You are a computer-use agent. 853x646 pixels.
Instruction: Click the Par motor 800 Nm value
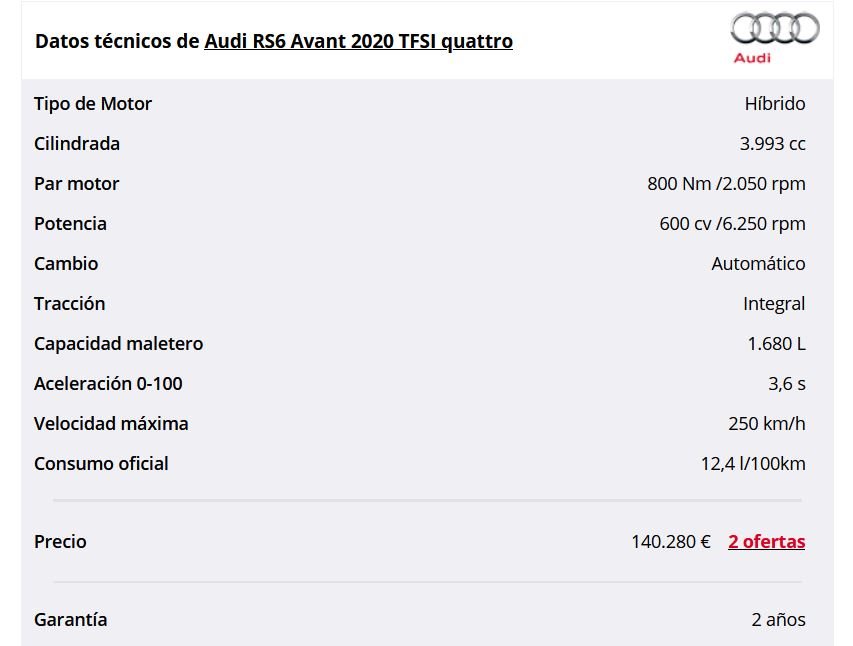(x=726, y=184)
